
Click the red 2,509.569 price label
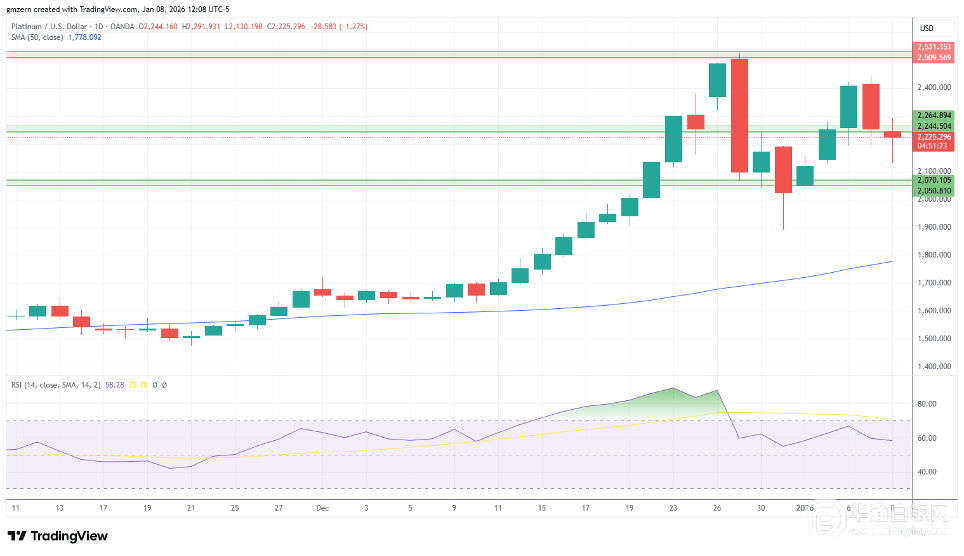point(934,57)
